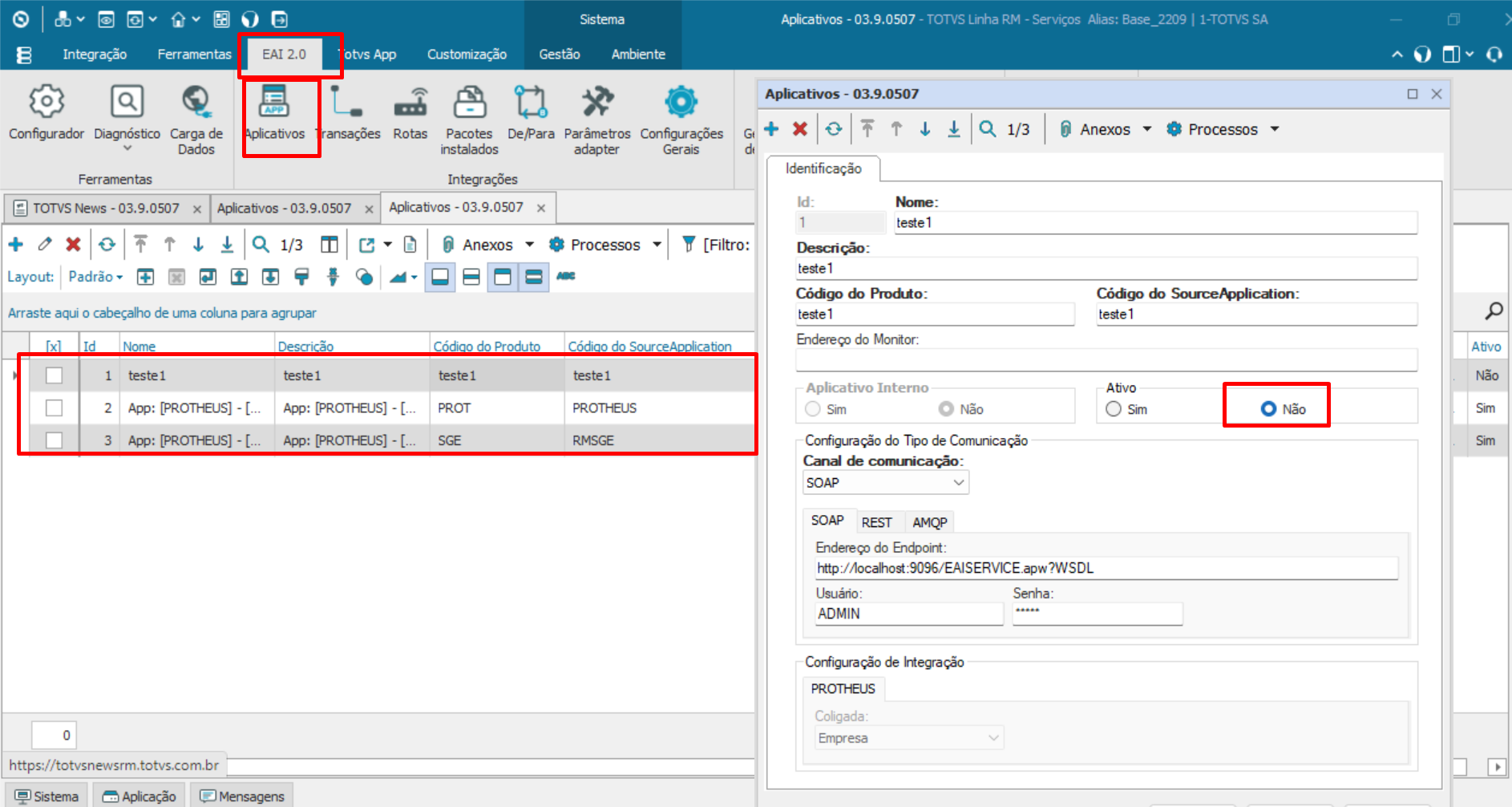Open the Configurador tool in the ribbon
Viewport: 1512px width, 807px height.
46,114
